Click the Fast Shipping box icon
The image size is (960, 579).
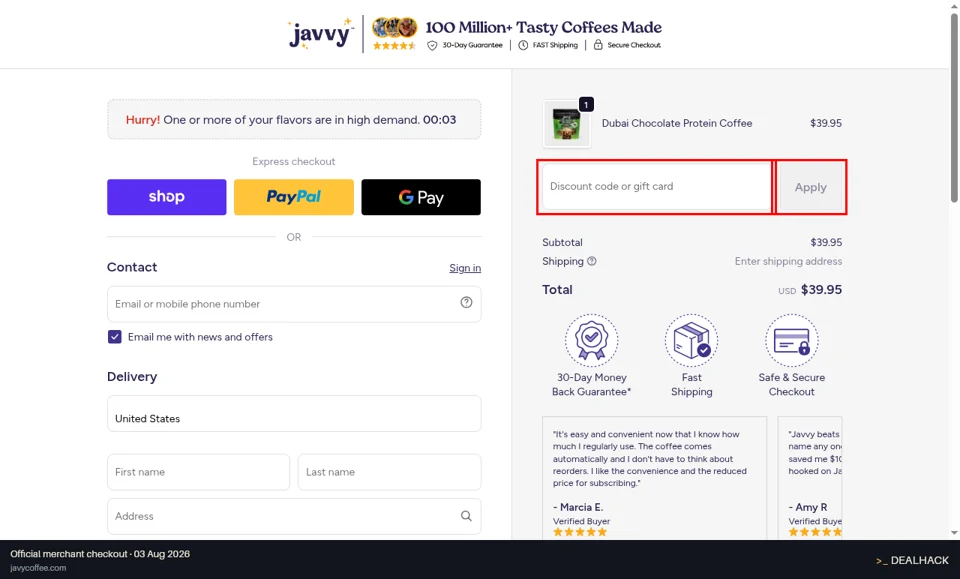pyautogui.click(x=692, y=340)
